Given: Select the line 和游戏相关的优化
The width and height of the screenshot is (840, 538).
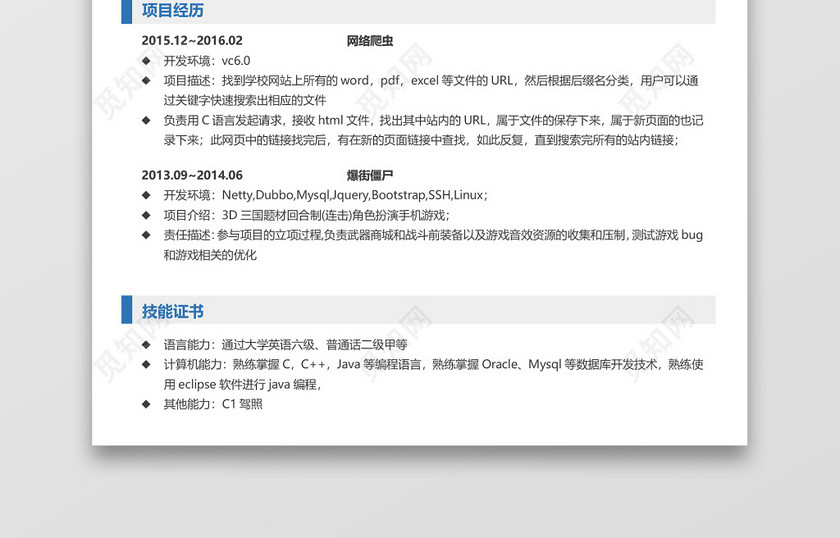Looking at the screenshot, I should coord(210,255).
